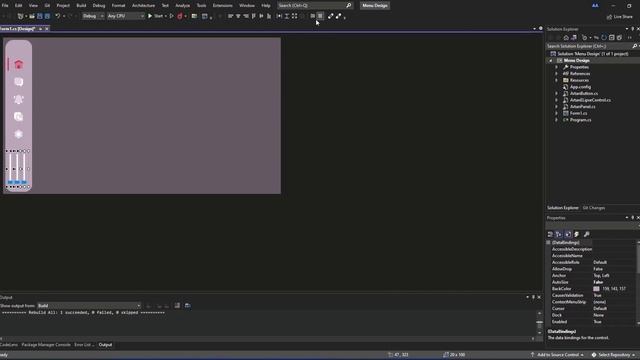
Task: Open the Any CPU platform dropdown
Action: point(126,16)
